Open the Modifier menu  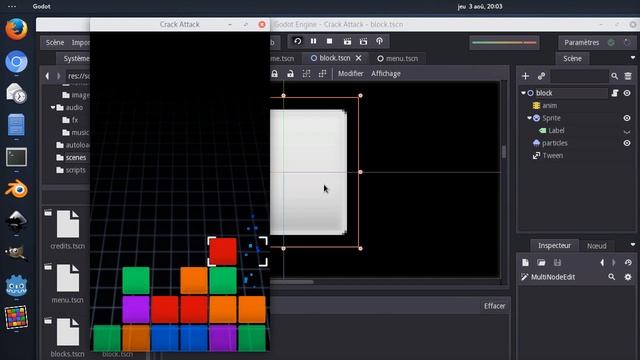pyautogui.click(x=350, y=73)
